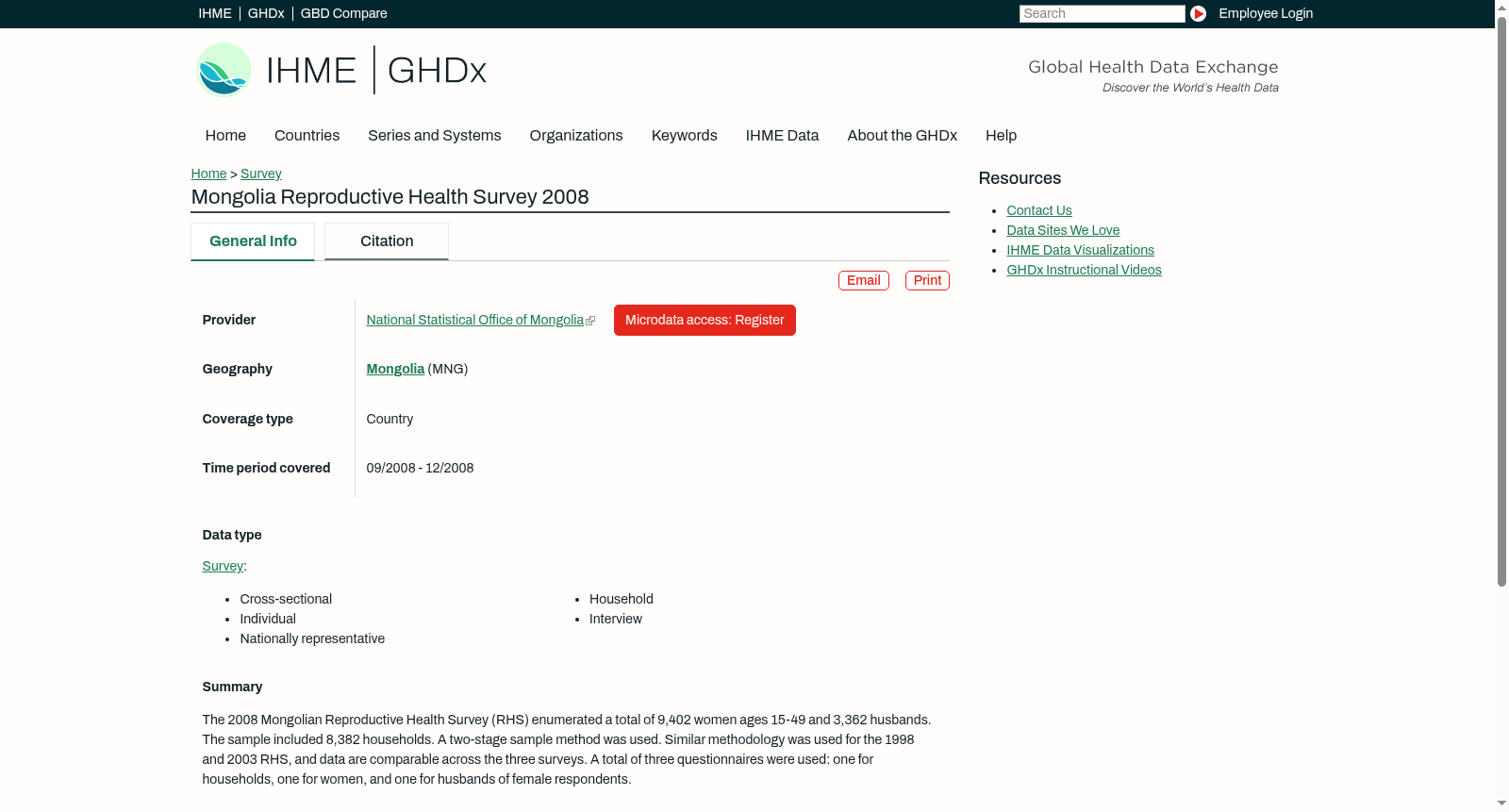Open the Countries menu

tap(307, 136)
